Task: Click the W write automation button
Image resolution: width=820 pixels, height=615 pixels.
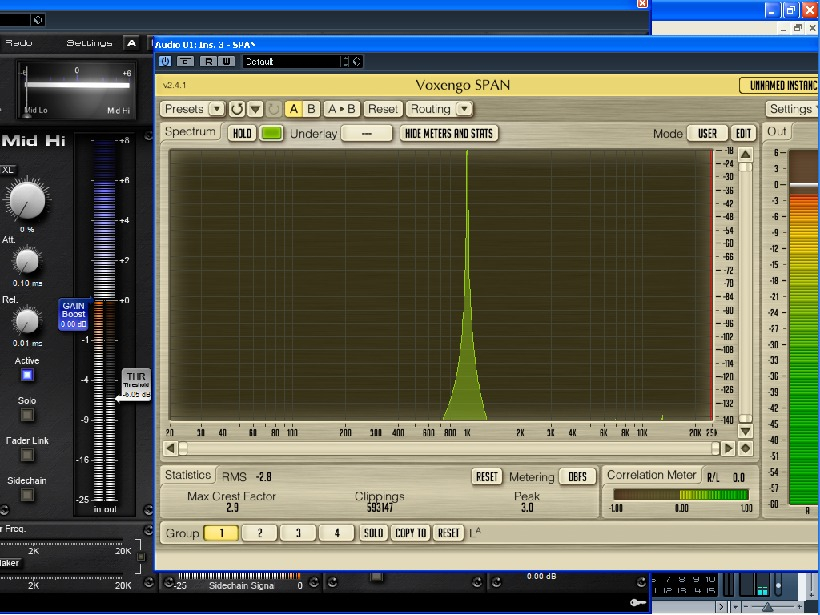Action: [x=226, y=61]
